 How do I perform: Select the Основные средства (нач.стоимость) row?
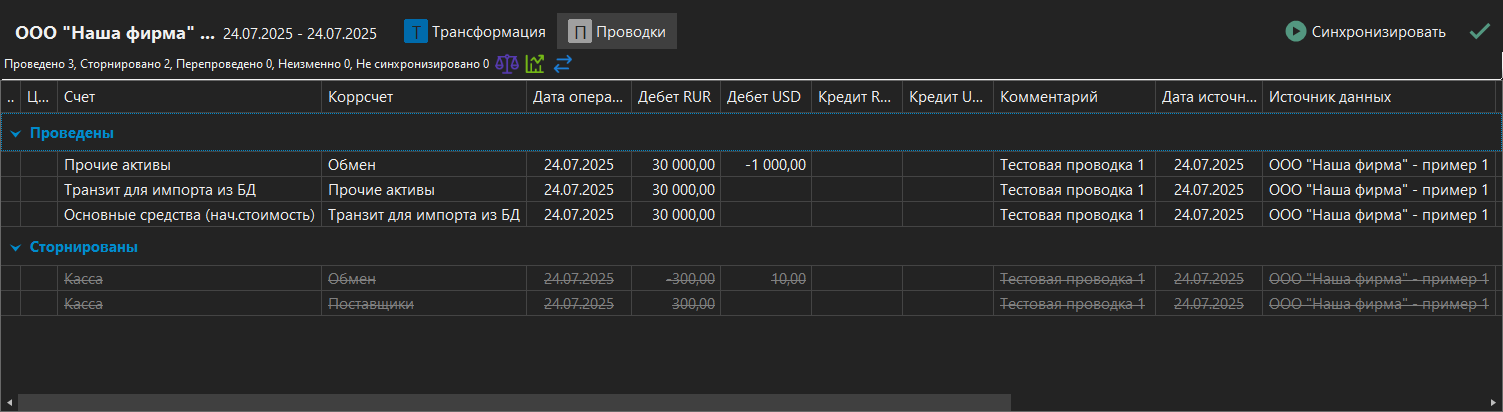(189, 215)
